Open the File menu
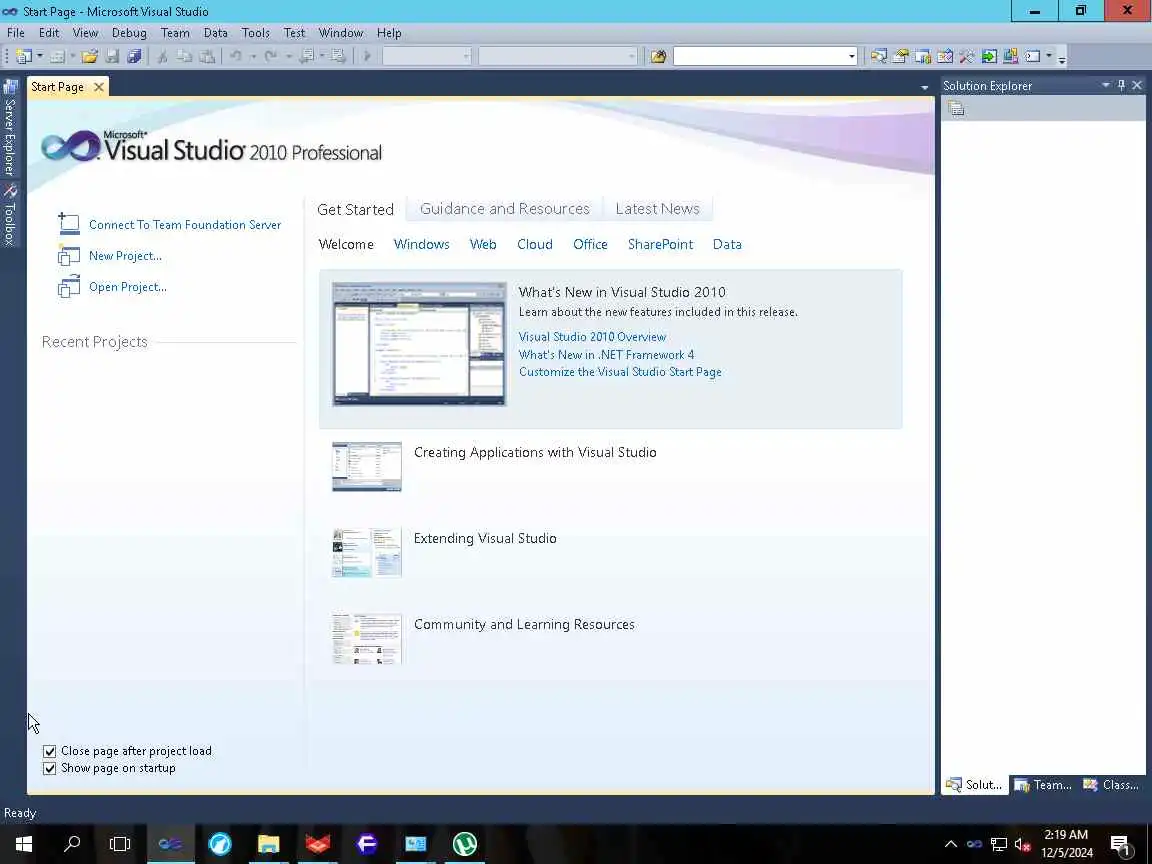This screenshot has height=864, width=1152. [x=15, y=32]
